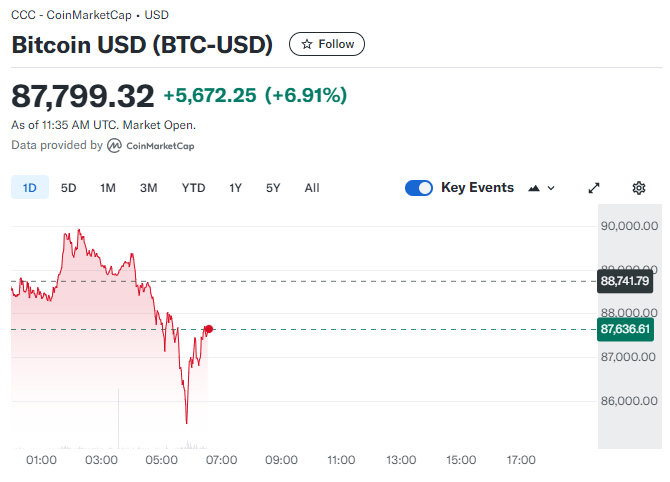Select the 1M chart range

click(x=108, y=188)
